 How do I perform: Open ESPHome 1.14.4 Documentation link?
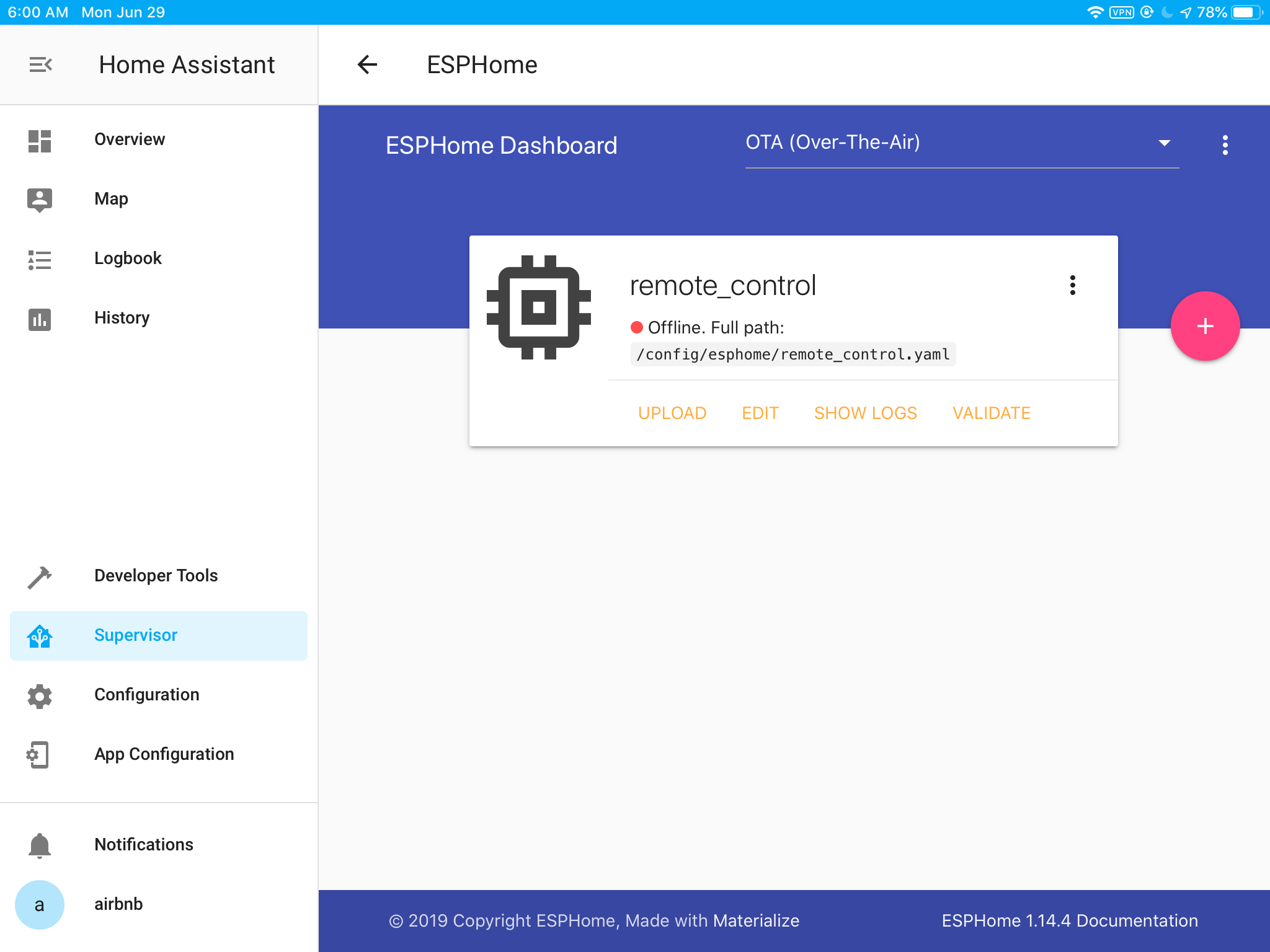point(1070,921)
